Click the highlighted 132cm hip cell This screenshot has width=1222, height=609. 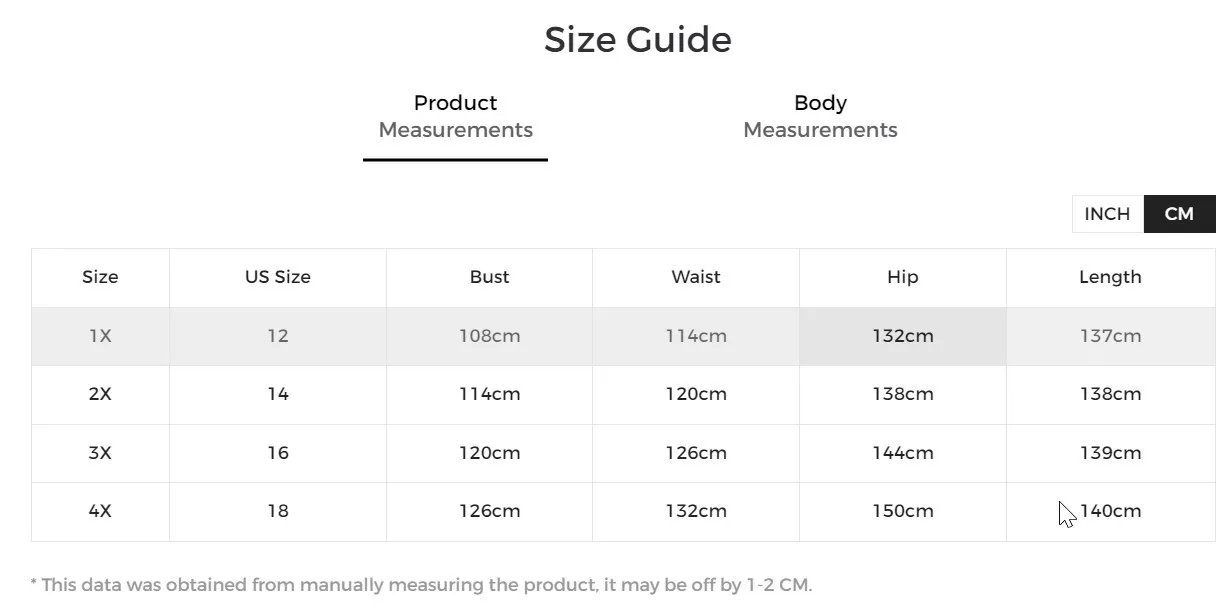902,336
